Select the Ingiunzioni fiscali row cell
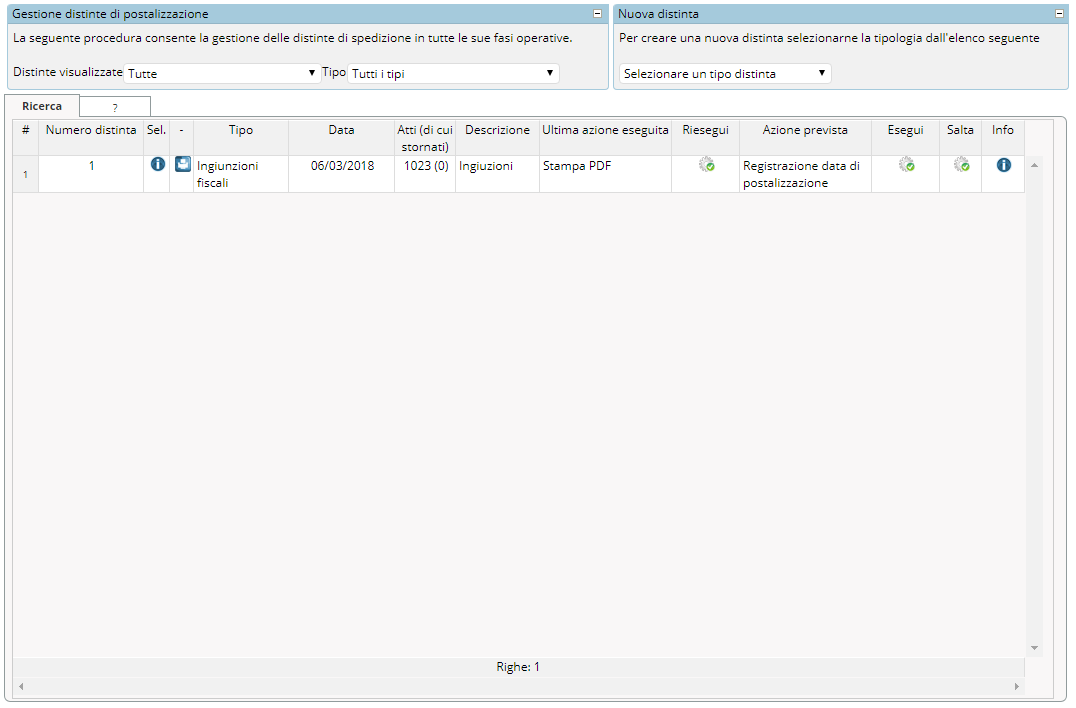This screenshot has width=1076, height=708. point(240,174)
